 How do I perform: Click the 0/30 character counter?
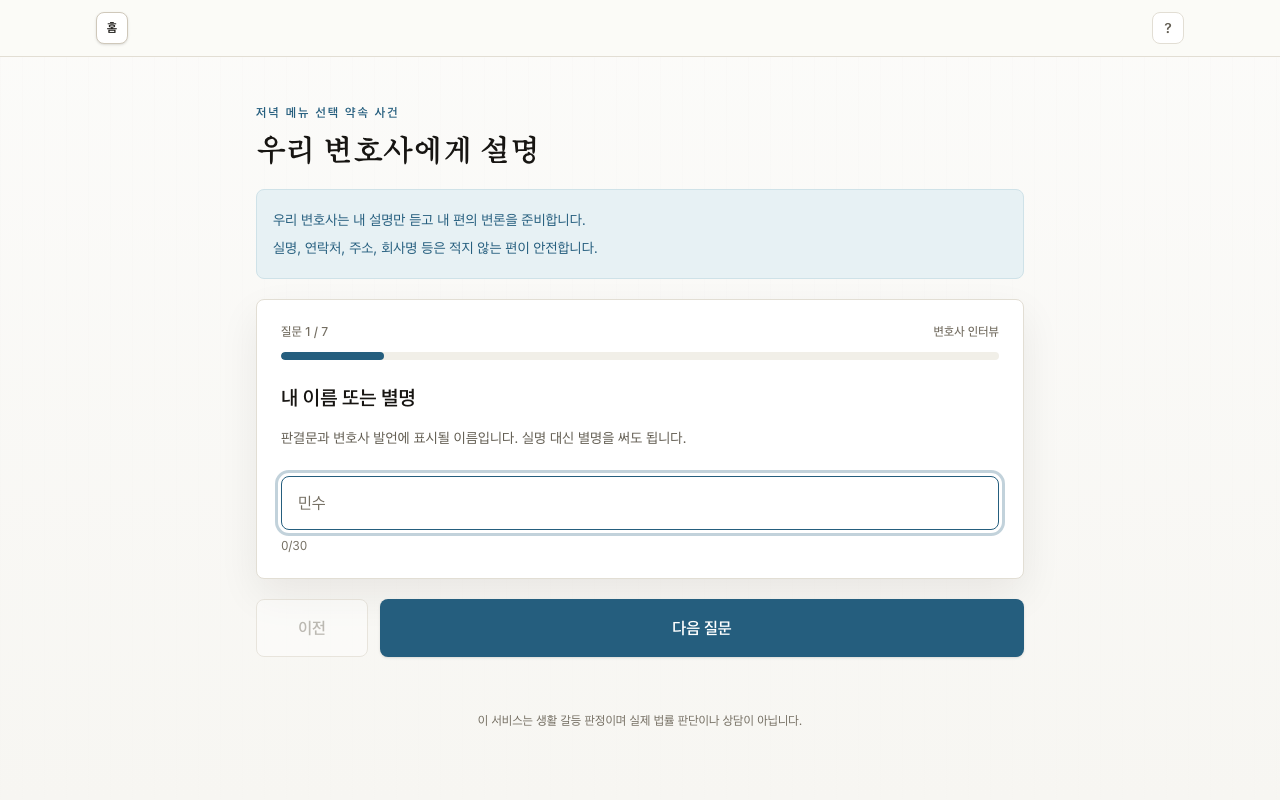(294, 546)
